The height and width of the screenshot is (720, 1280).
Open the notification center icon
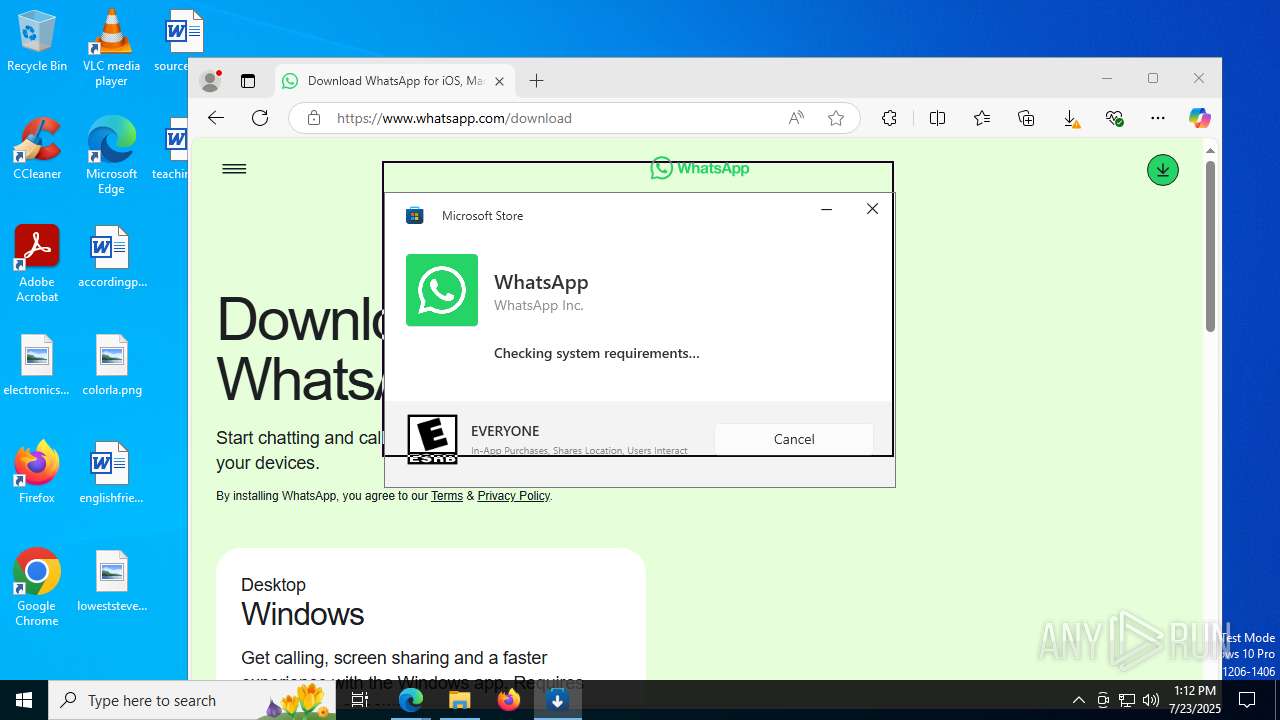(x=1247, y=700)
